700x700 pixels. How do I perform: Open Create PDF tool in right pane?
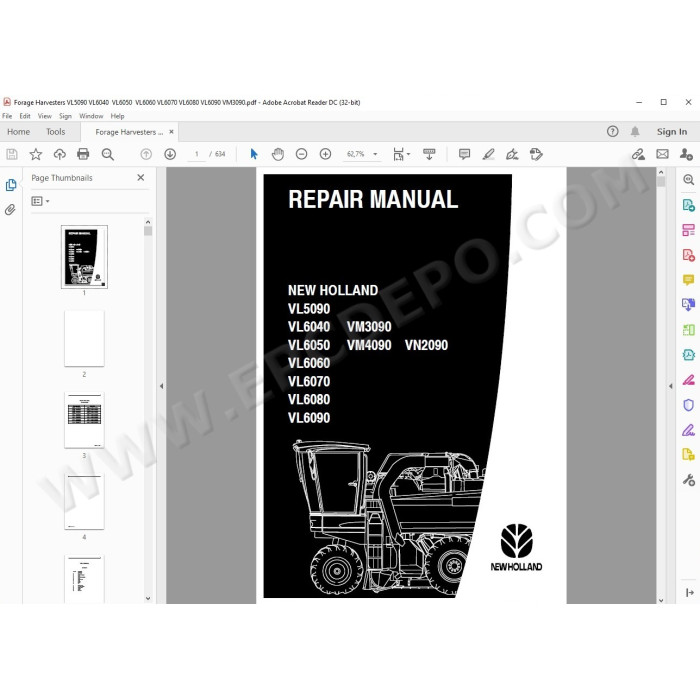coord(688,255)
